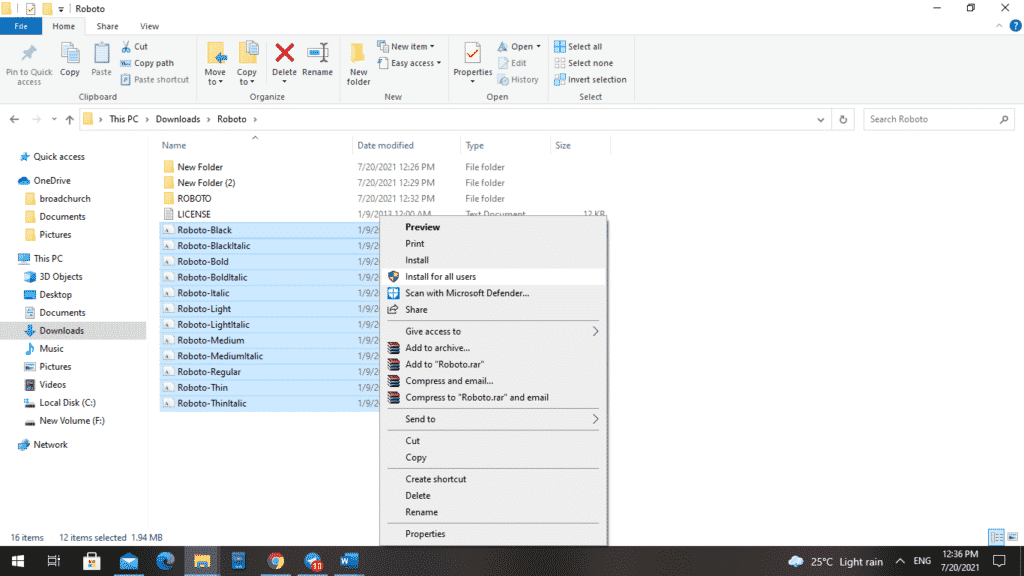The width and height of the screenshot is (1024, 576).
Task: Expand the Send to submenu
Action: click(x=493, y=419)
